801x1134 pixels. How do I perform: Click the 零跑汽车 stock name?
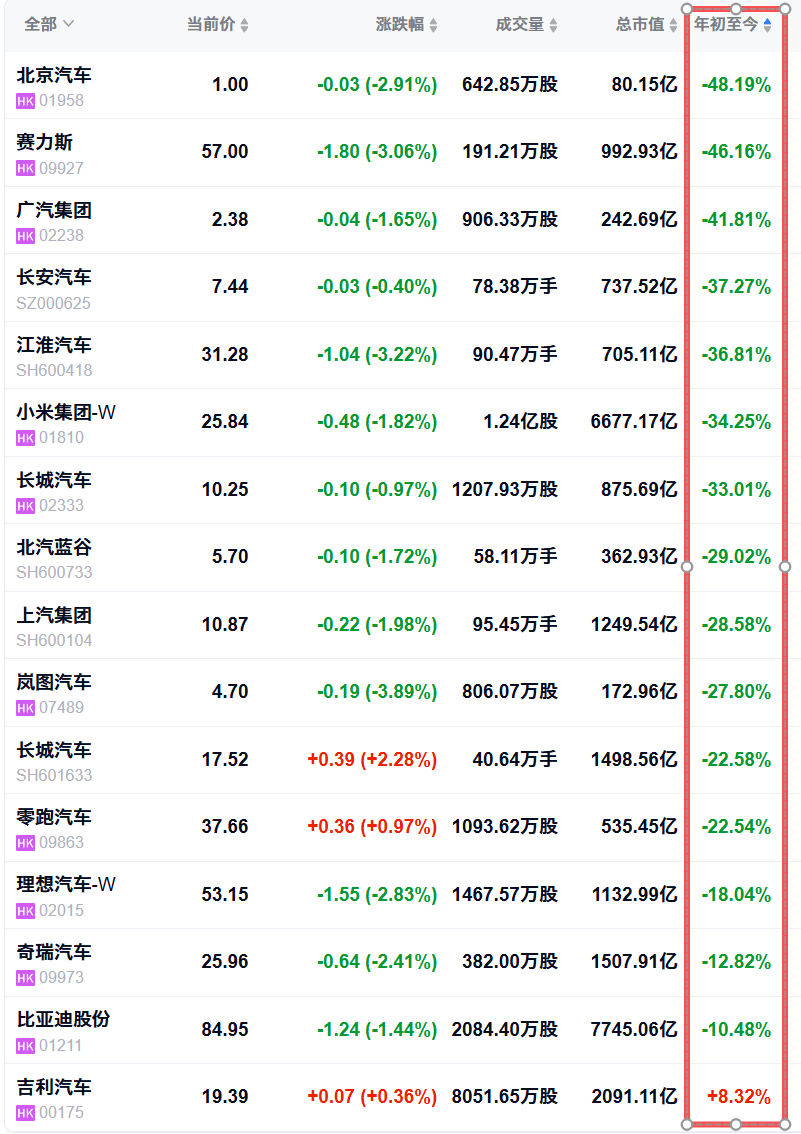pyautogui.click(x=54, y=817)
